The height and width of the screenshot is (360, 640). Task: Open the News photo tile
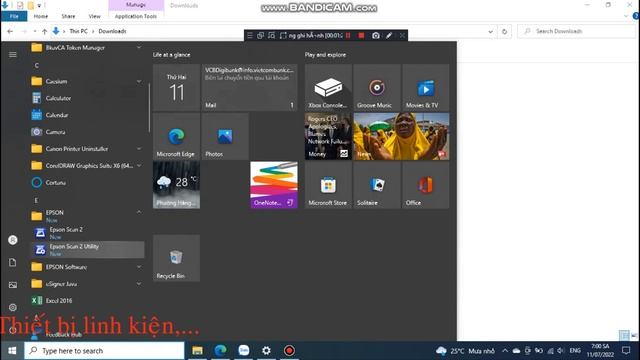(401, 136)
